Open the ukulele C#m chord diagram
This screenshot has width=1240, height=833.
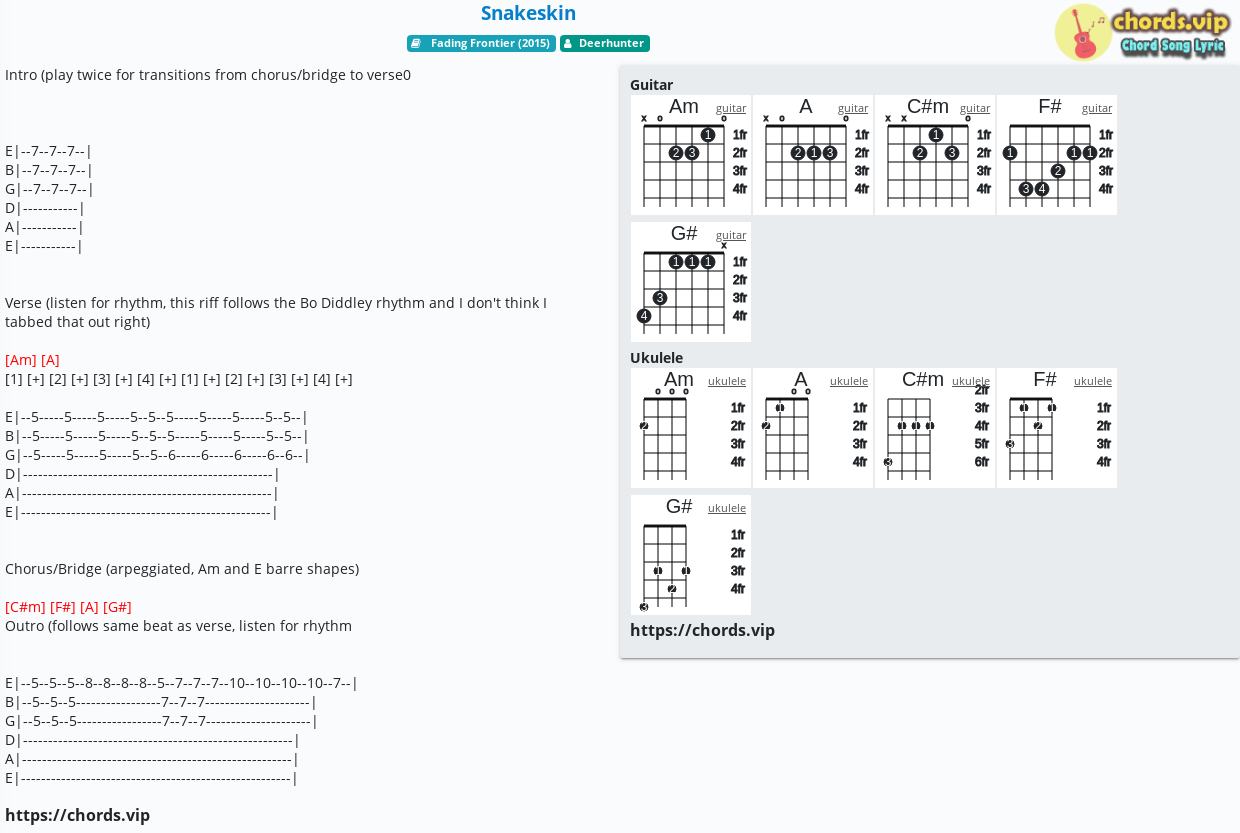tap(935, 428)
